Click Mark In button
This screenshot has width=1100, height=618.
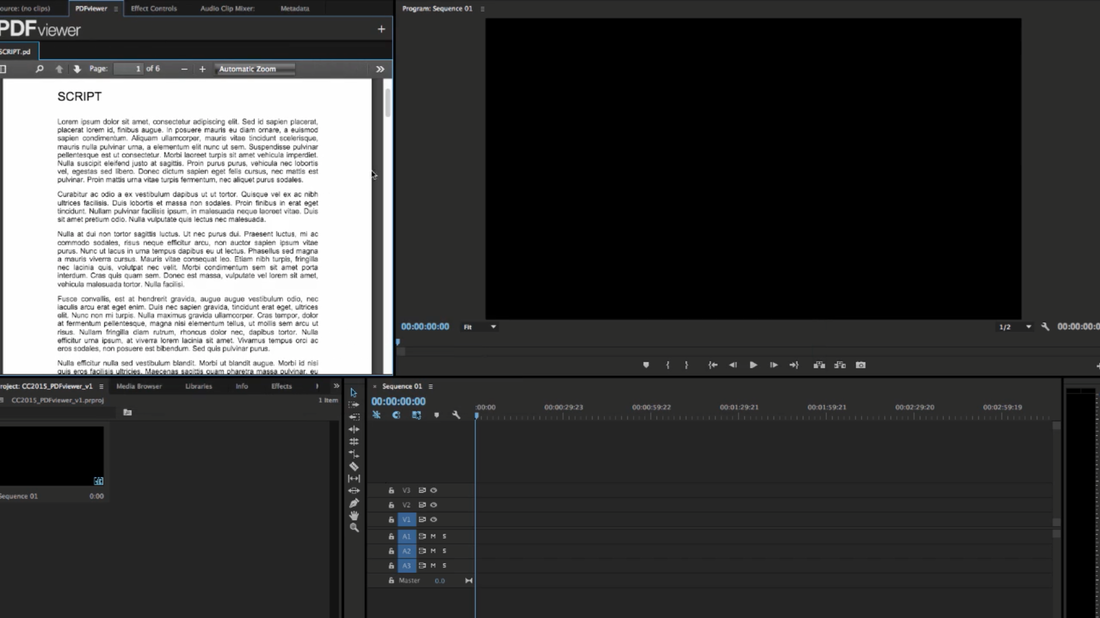pos(667,365)
